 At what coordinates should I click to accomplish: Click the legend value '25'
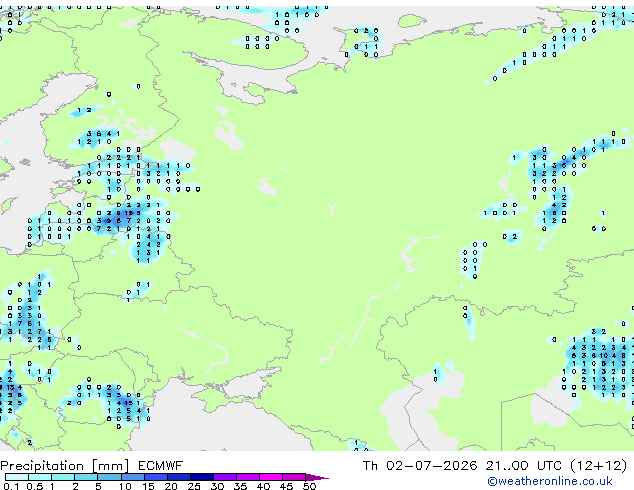[194, 486]
